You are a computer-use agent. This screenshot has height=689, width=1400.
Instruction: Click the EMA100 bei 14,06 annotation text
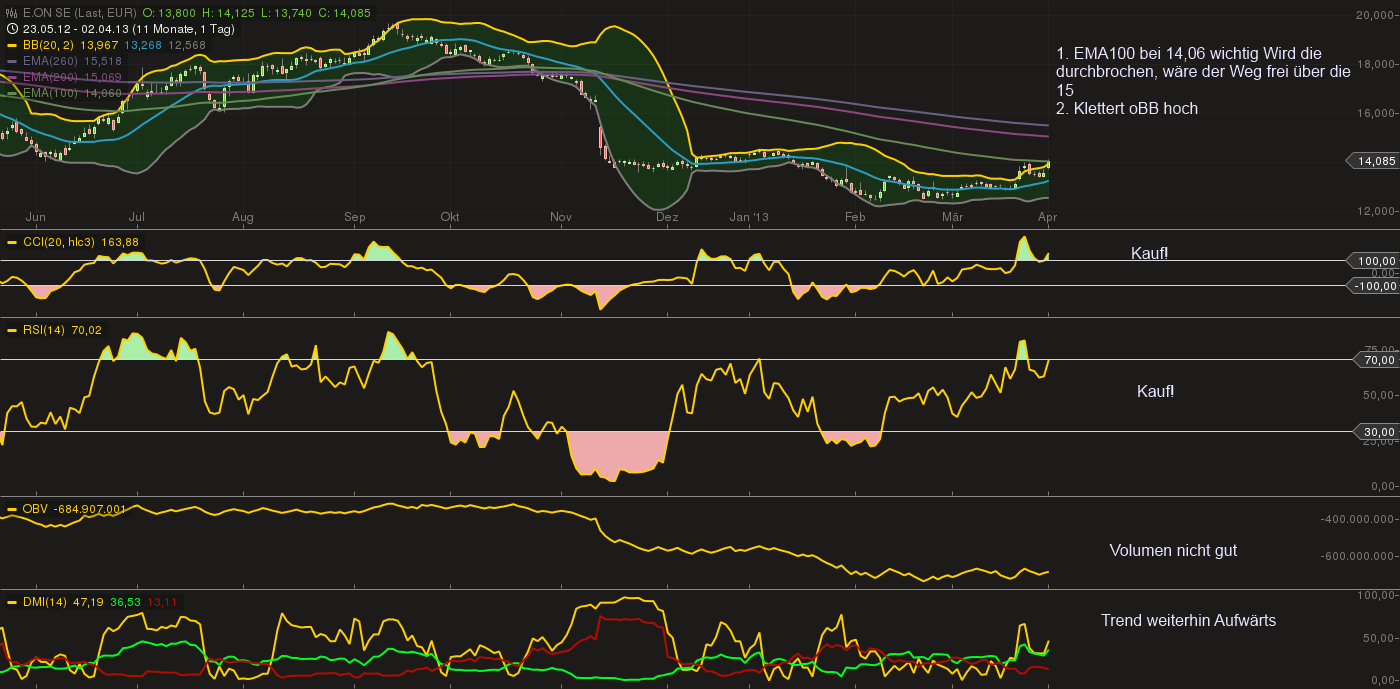1203,71
